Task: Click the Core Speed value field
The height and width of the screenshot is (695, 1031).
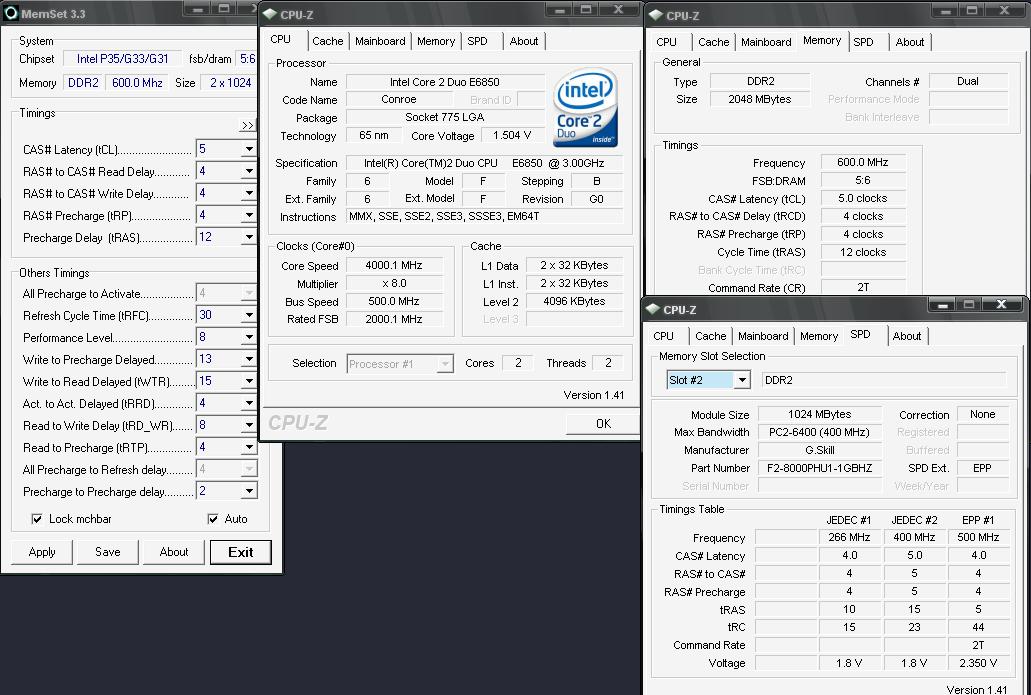Action: pyautogui.click(x=386, y=266)
